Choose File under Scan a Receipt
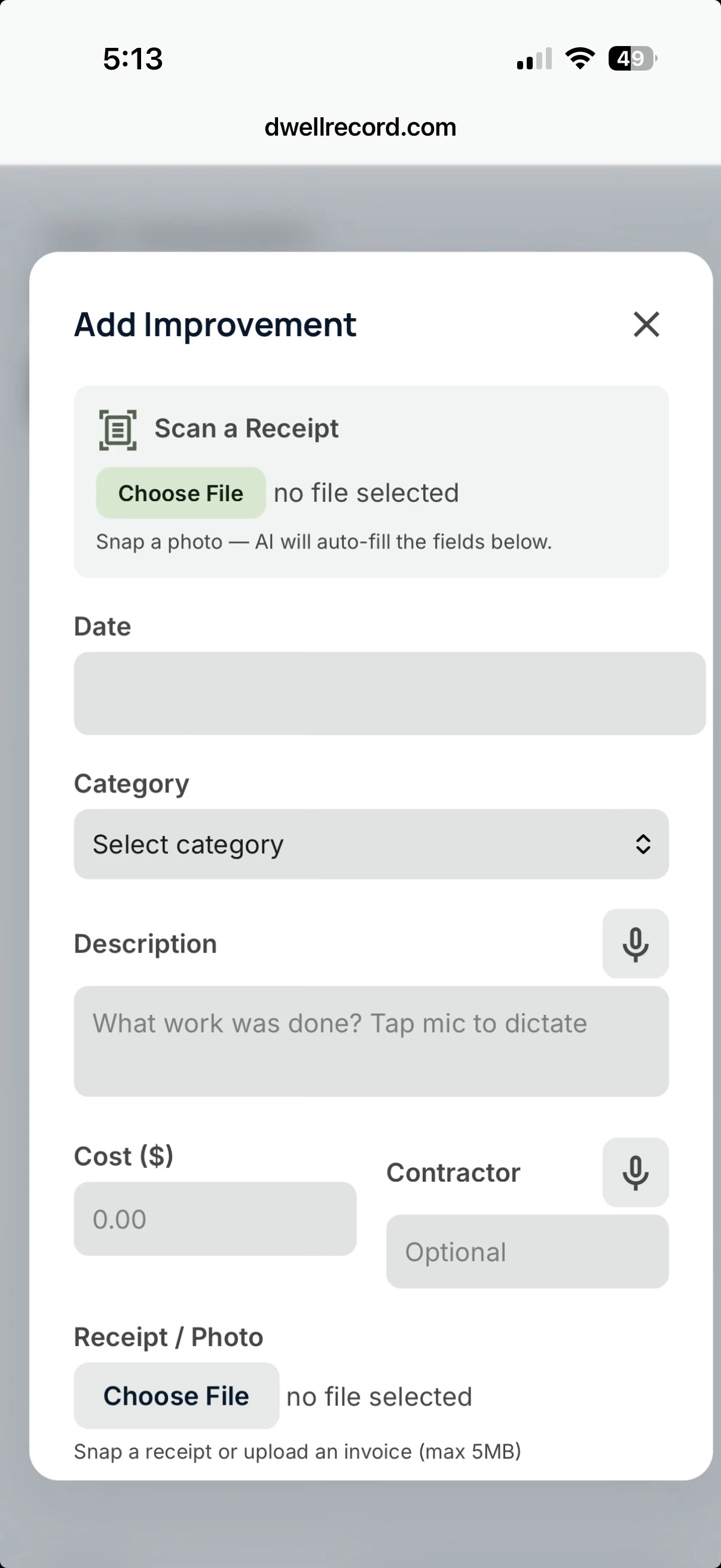Screen dimensions: 721x1568 [181, 493]
